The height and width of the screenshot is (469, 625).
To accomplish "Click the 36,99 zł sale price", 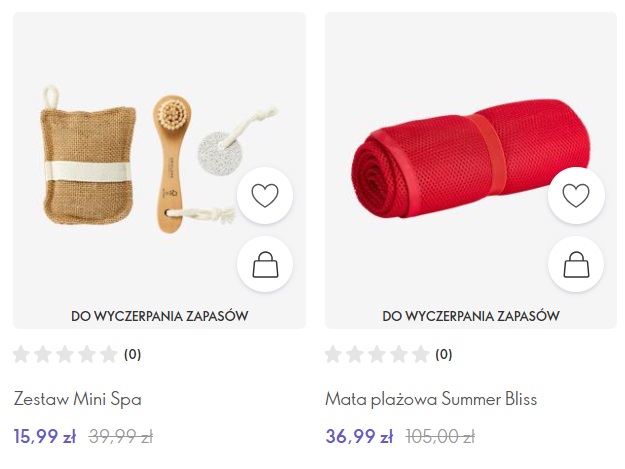I will (x=359, y=436).
